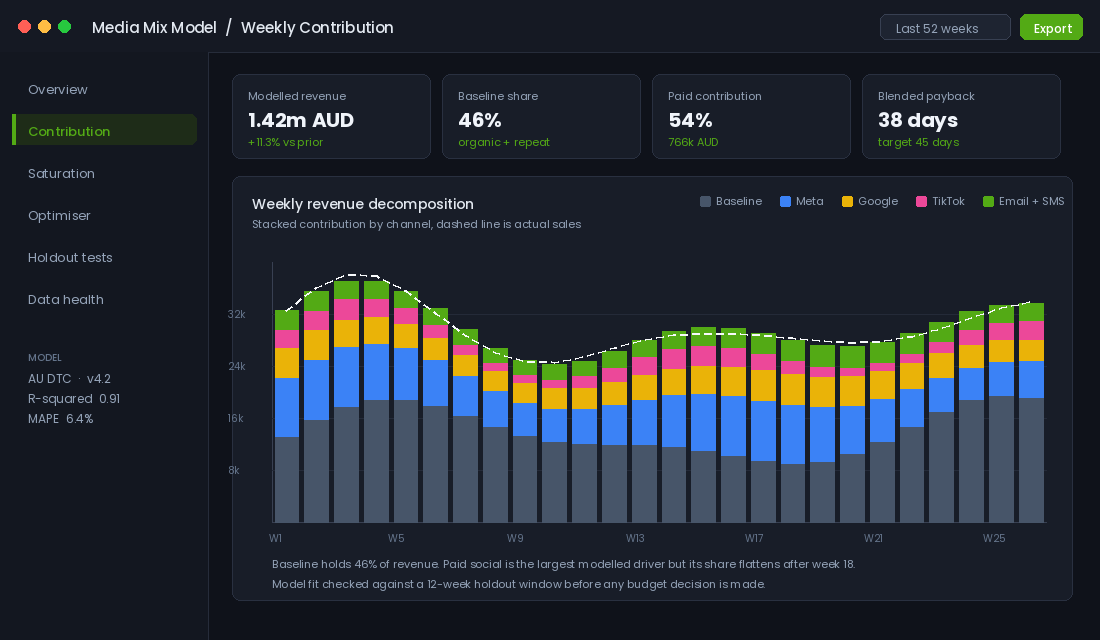This screenshot has width=1100, height=640.
Task: Click the W1 axis label
Action: pyautogui.click(x=275, y=538)
